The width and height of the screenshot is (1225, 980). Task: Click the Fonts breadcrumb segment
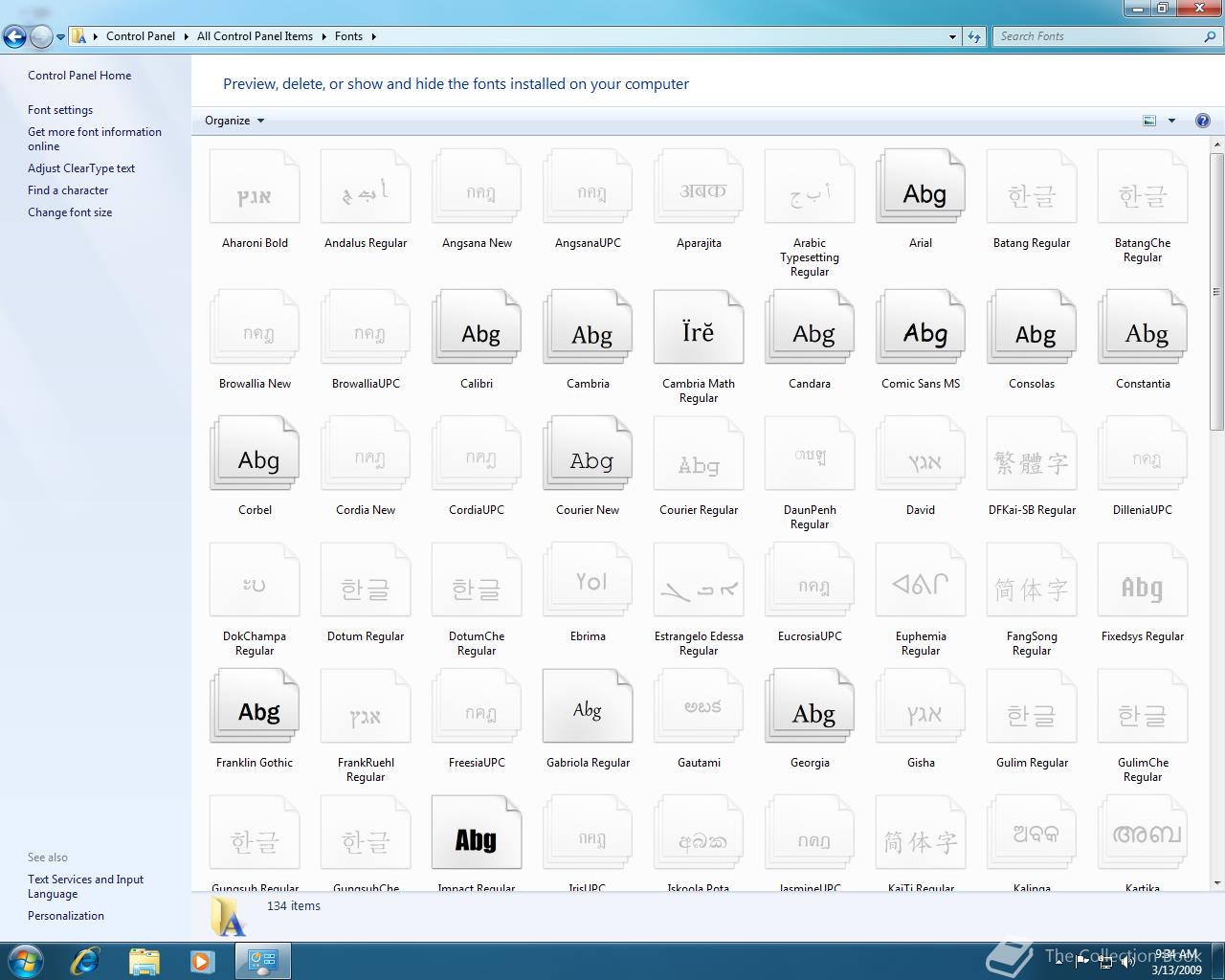(348, 36)
